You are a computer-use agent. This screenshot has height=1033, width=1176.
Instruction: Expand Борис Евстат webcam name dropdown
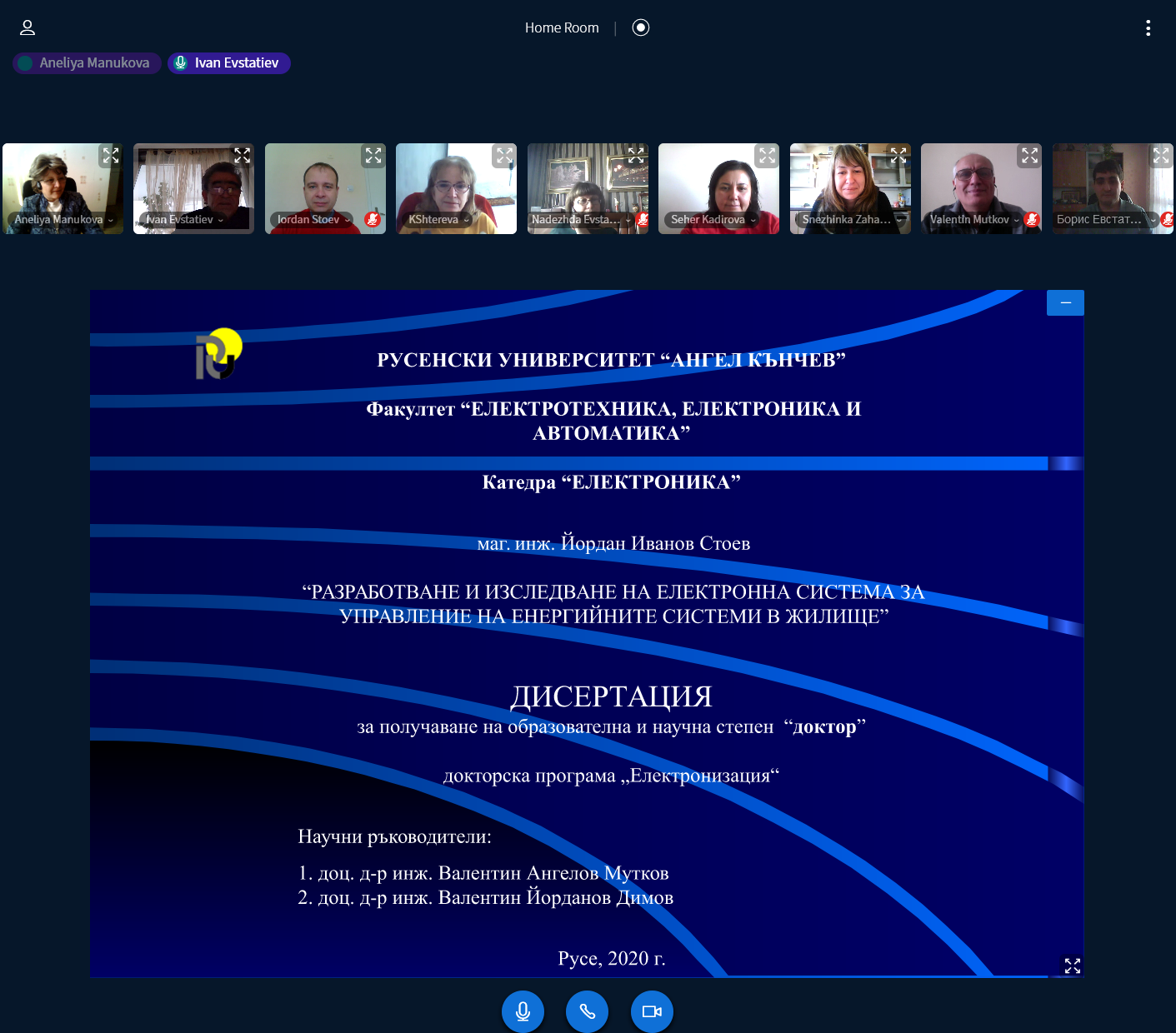point(1106,220)
